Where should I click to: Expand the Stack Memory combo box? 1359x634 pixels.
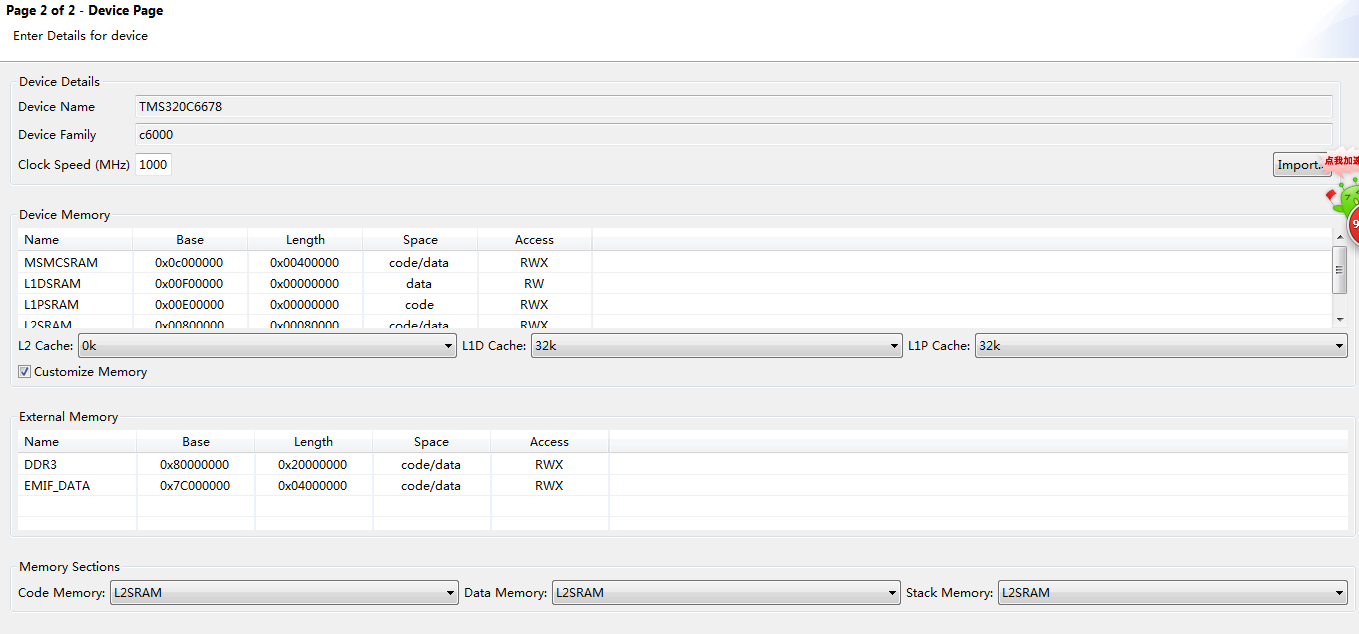point(1173,593)
